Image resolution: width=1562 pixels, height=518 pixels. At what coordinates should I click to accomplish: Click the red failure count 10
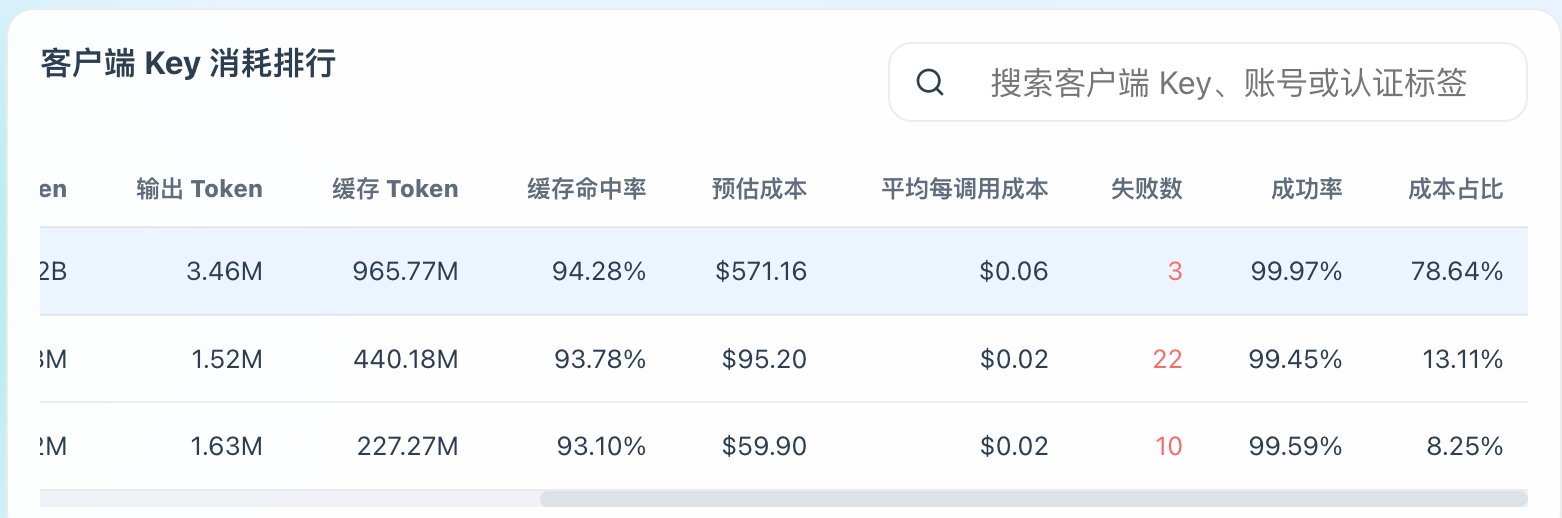(1169, 446)
